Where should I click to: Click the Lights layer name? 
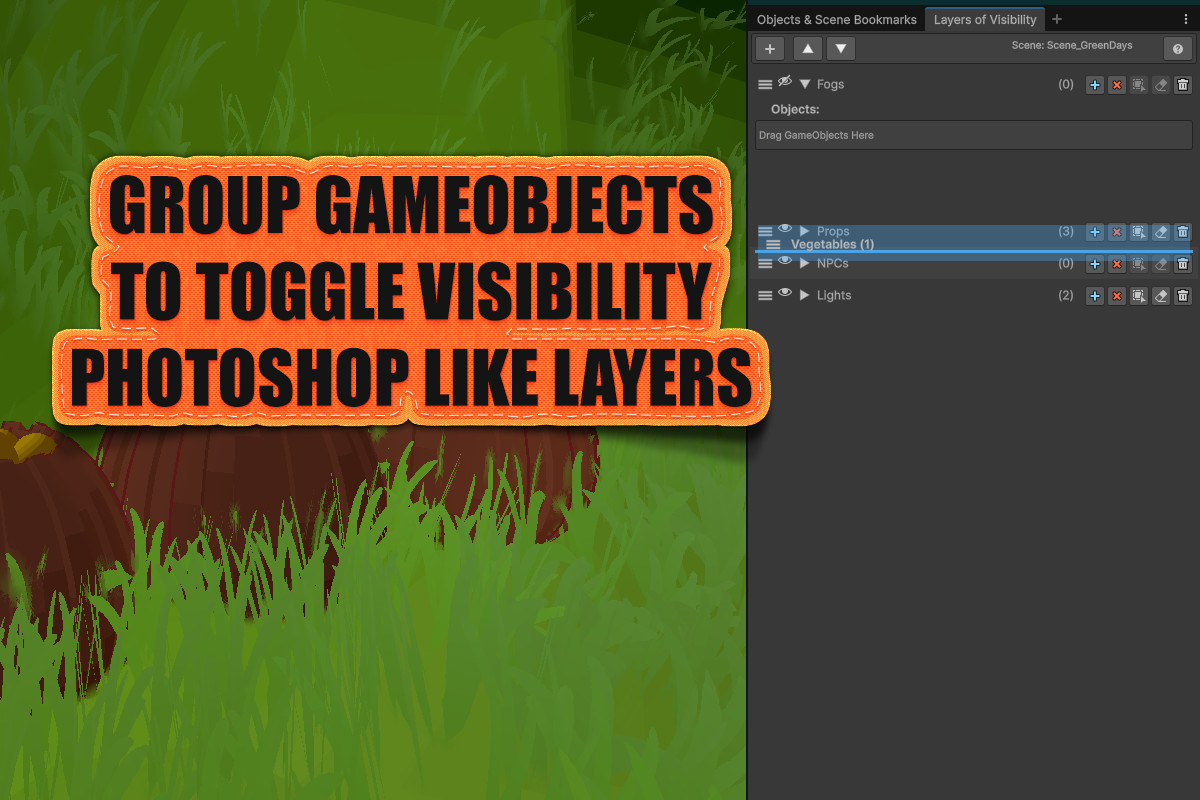[x=834, y=295]
